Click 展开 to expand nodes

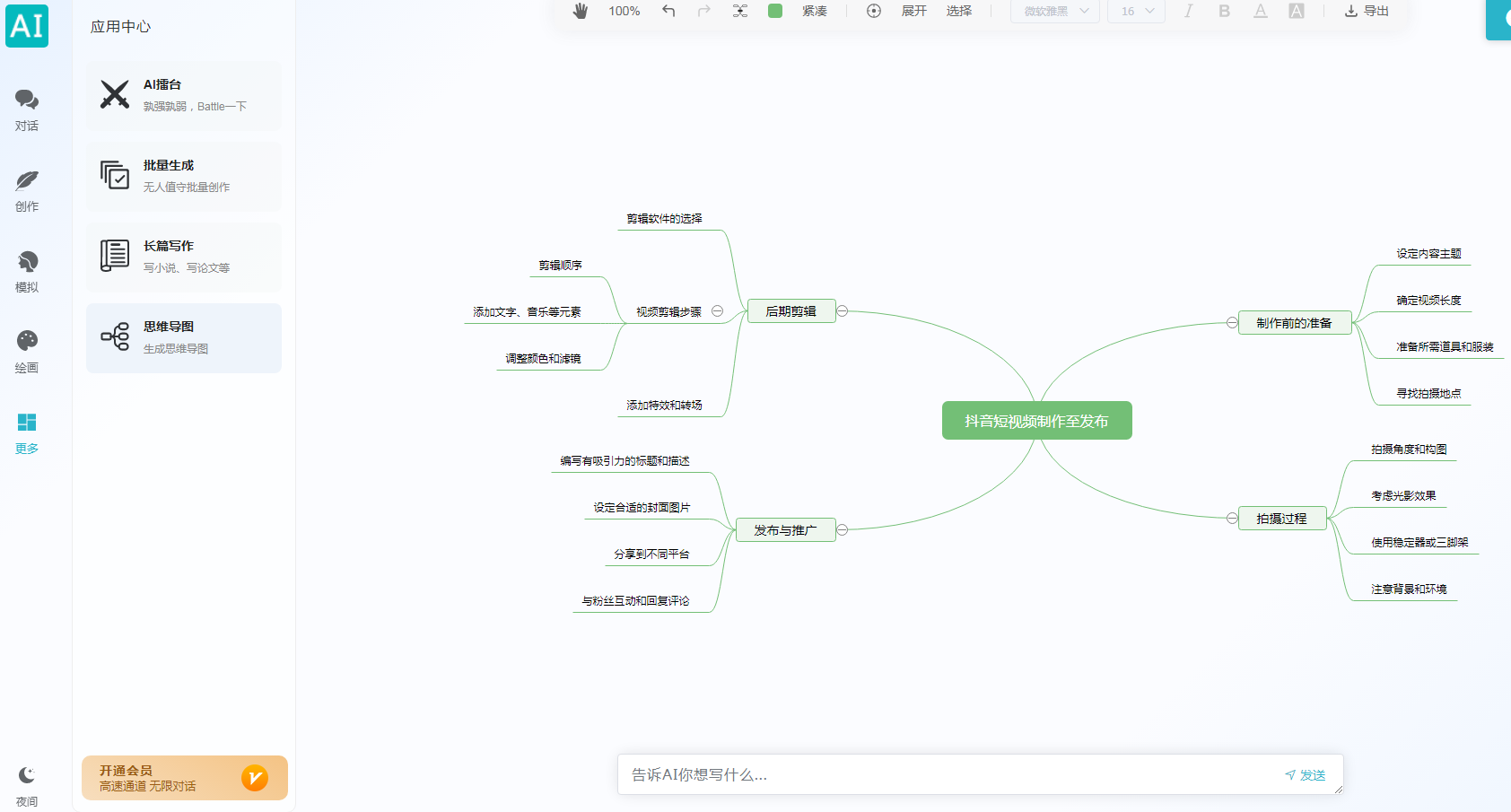coord(914,11)
